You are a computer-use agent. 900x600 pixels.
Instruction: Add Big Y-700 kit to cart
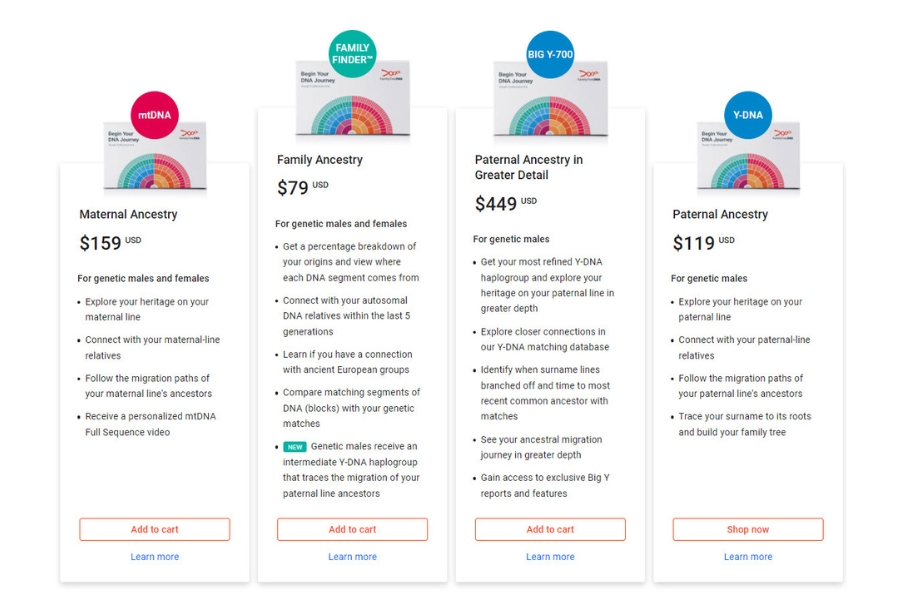click(550, 529)
